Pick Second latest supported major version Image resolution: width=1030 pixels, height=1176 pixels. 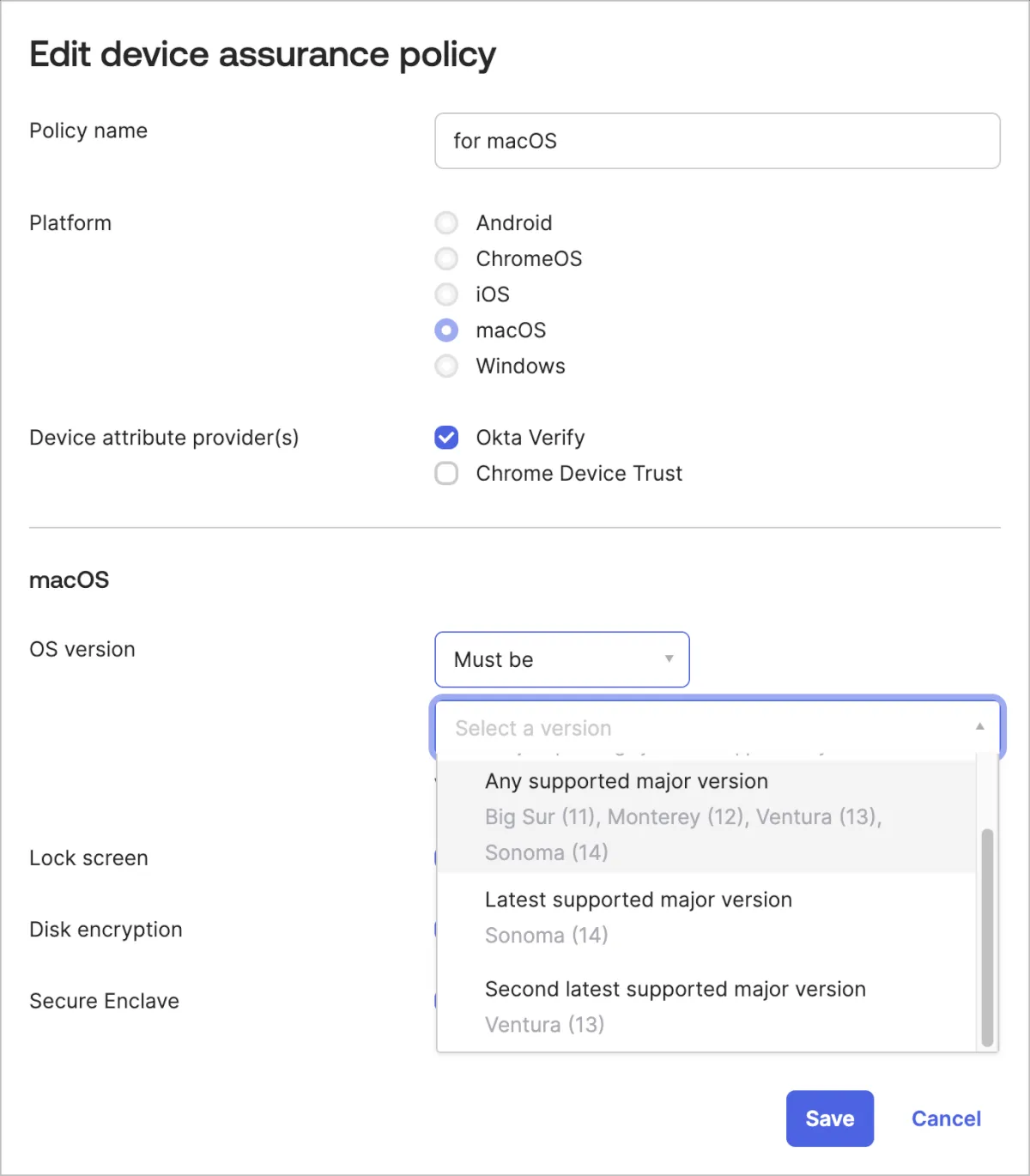675,989
